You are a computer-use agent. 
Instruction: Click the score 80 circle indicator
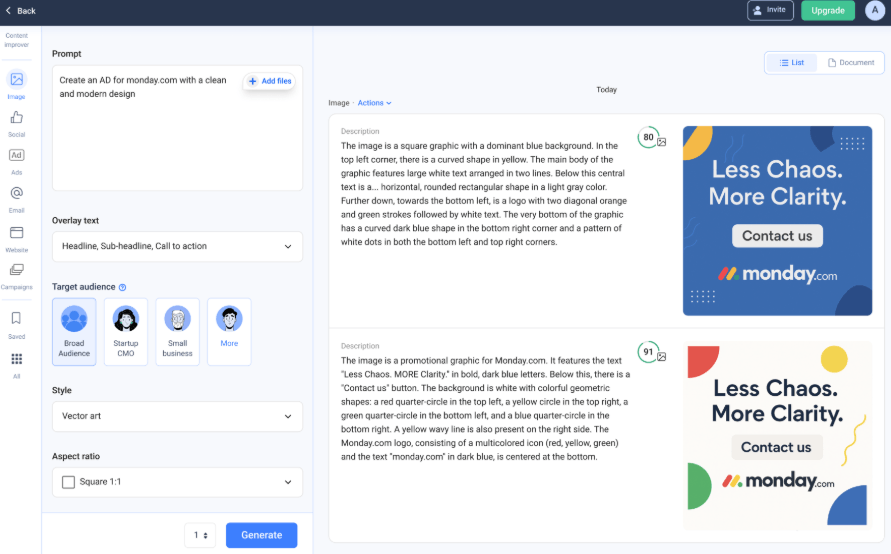click(648, 137)
